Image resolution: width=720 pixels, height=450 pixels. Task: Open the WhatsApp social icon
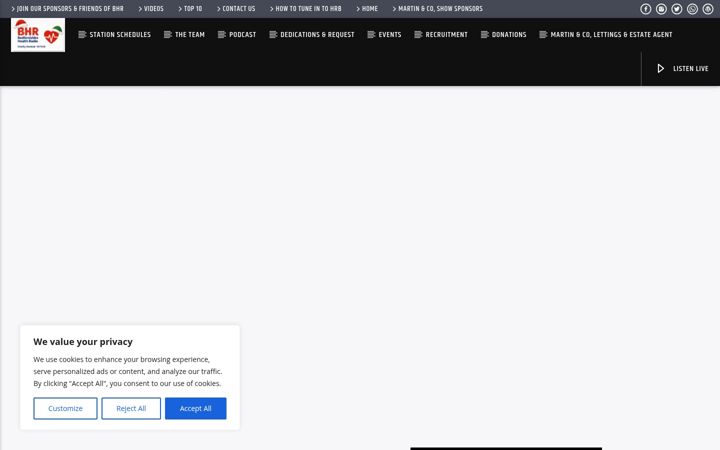(692, 9)
